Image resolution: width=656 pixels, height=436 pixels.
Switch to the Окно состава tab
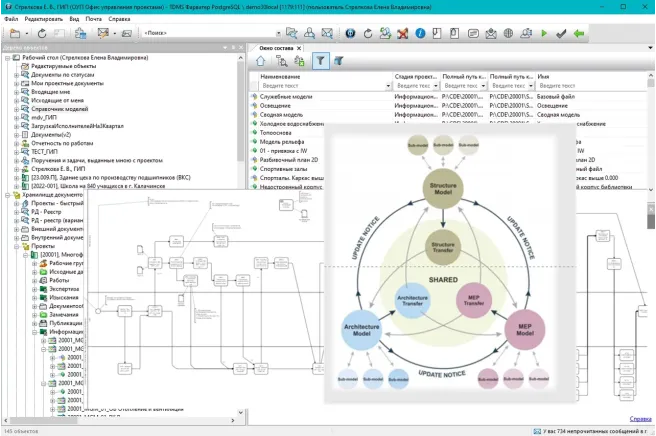pos(277,47)
